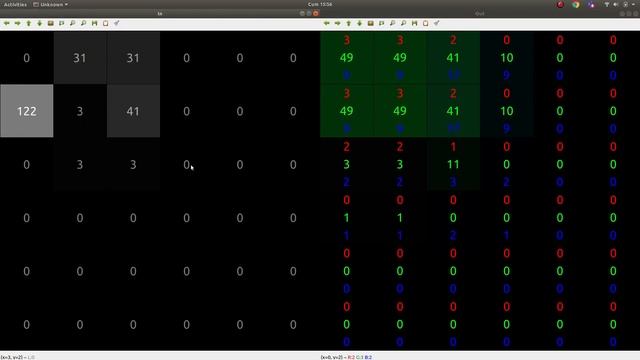Pan down in the Out window
This screenshot has width=640, height=360.
click(x=360, y=23)
